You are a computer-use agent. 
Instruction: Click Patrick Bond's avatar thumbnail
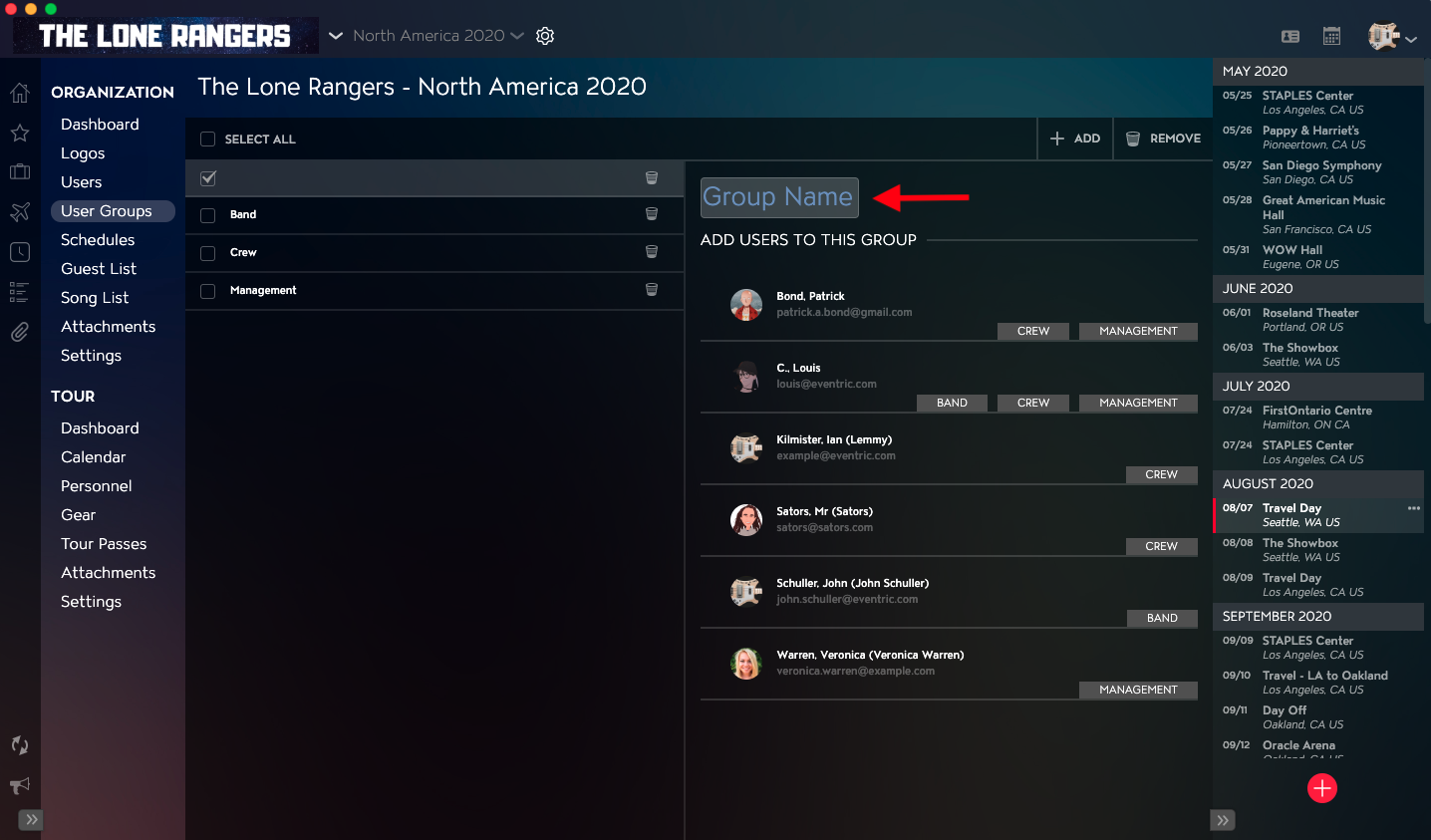tap(746, 305)
